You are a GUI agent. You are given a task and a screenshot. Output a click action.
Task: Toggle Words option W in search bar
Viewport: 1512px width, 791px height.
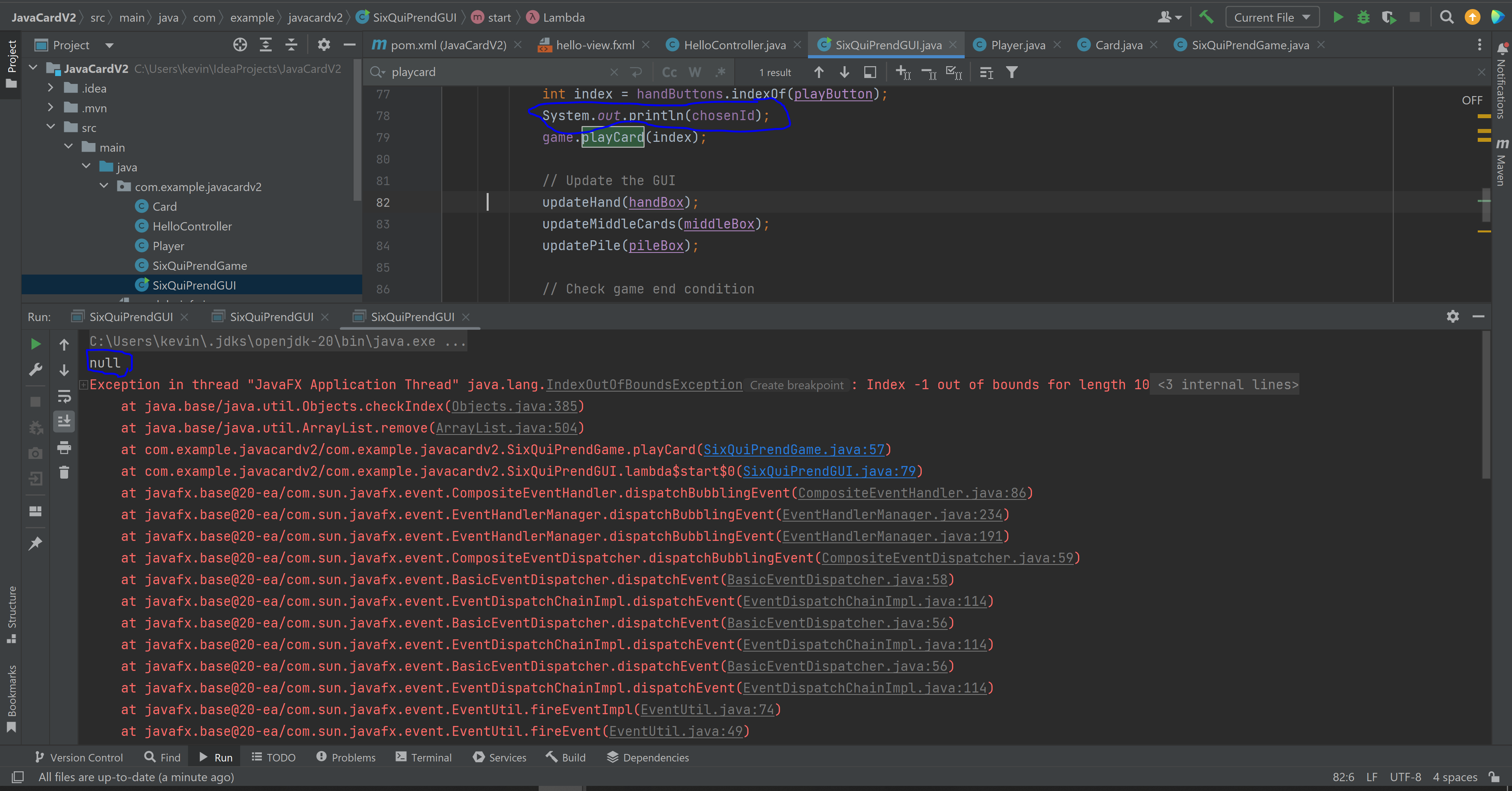(x=695, y=72)
